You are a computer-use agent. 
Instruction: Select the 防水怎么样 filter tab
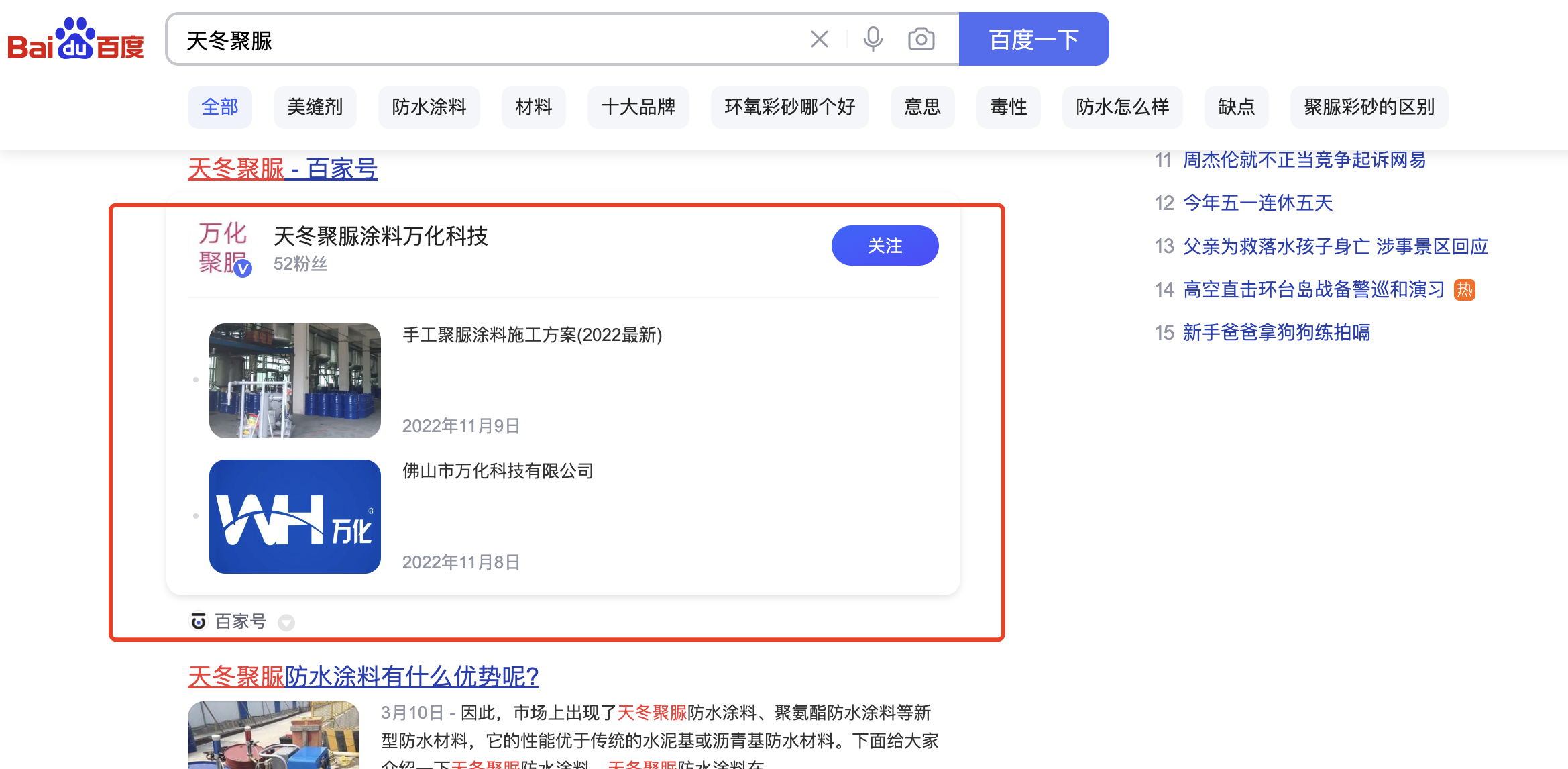point(1123,107)
